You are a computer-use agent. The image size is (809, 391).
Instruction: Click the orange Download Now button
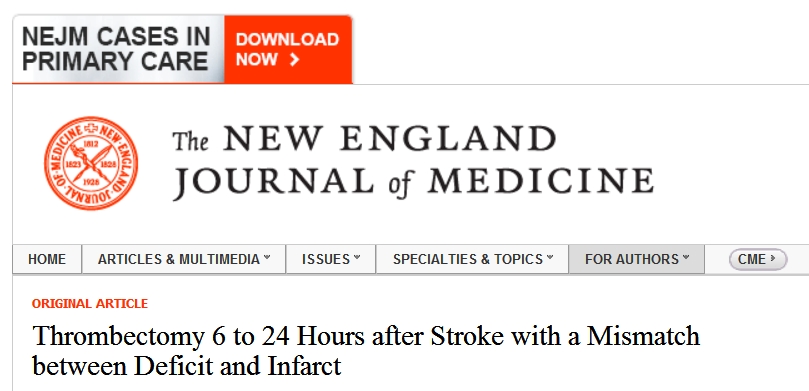click(x=288, y=50)
